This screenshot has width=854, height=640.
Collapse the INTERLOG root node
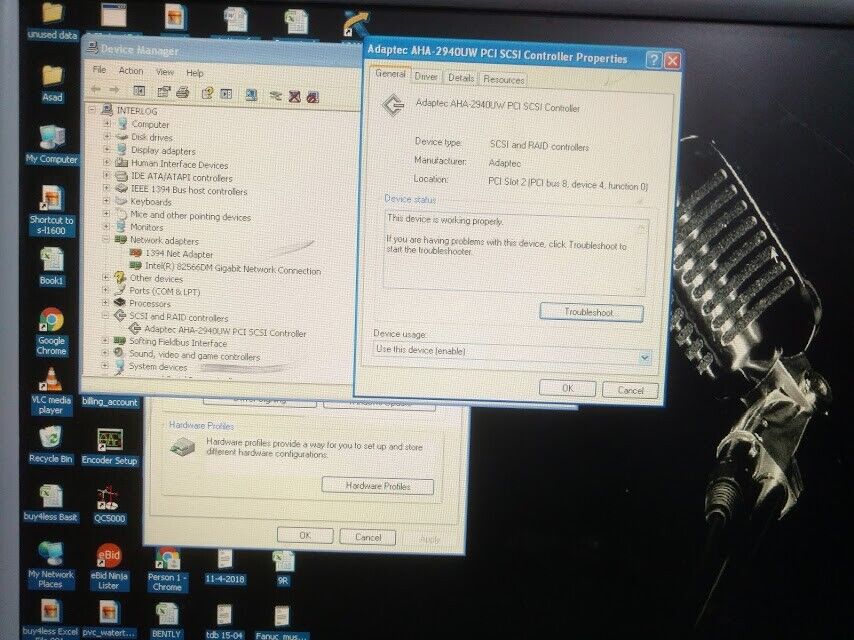(92, 109)
